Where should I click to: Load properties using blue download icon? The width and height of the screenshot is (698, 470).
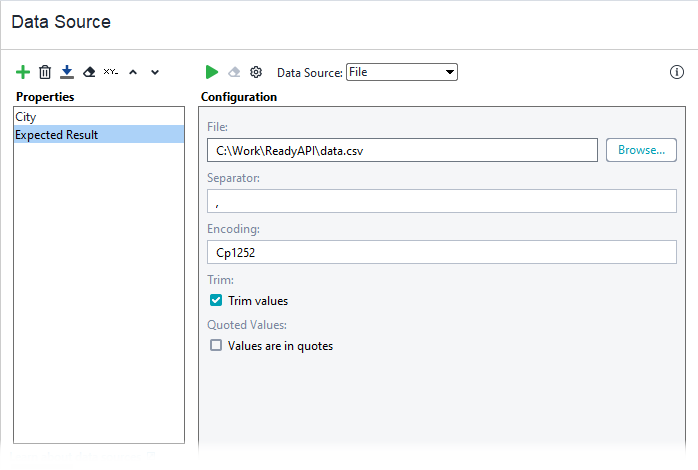click(x=67, y=72)
